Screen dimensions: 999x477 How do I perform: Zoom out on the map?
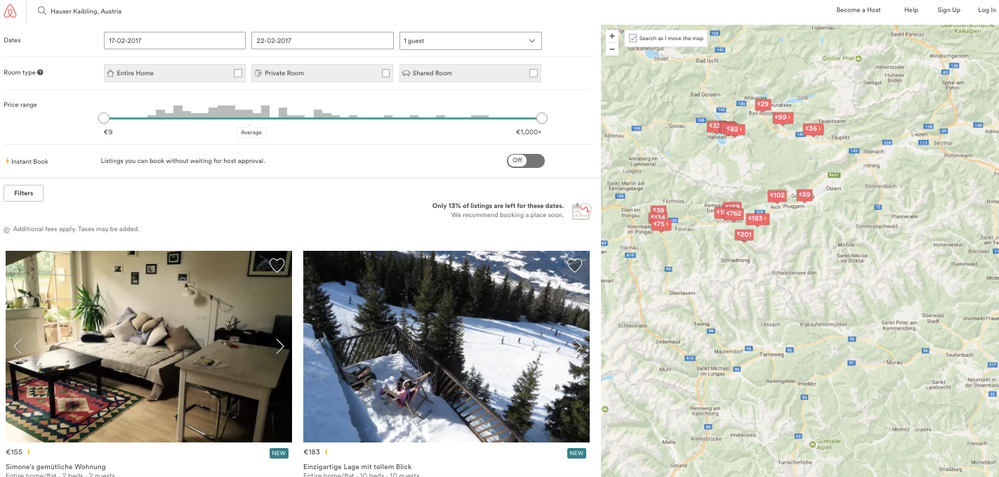click(612, 49)
